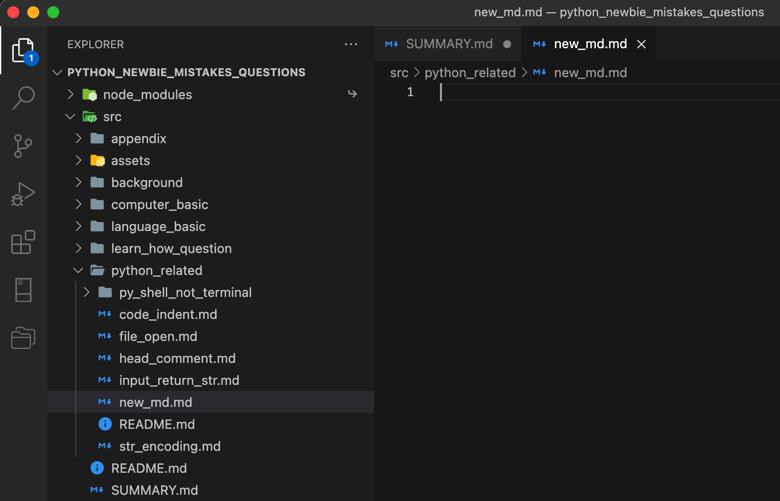Screen dimensions: 780x501
Task: Close the new_md.md tab
Action: 642,44
